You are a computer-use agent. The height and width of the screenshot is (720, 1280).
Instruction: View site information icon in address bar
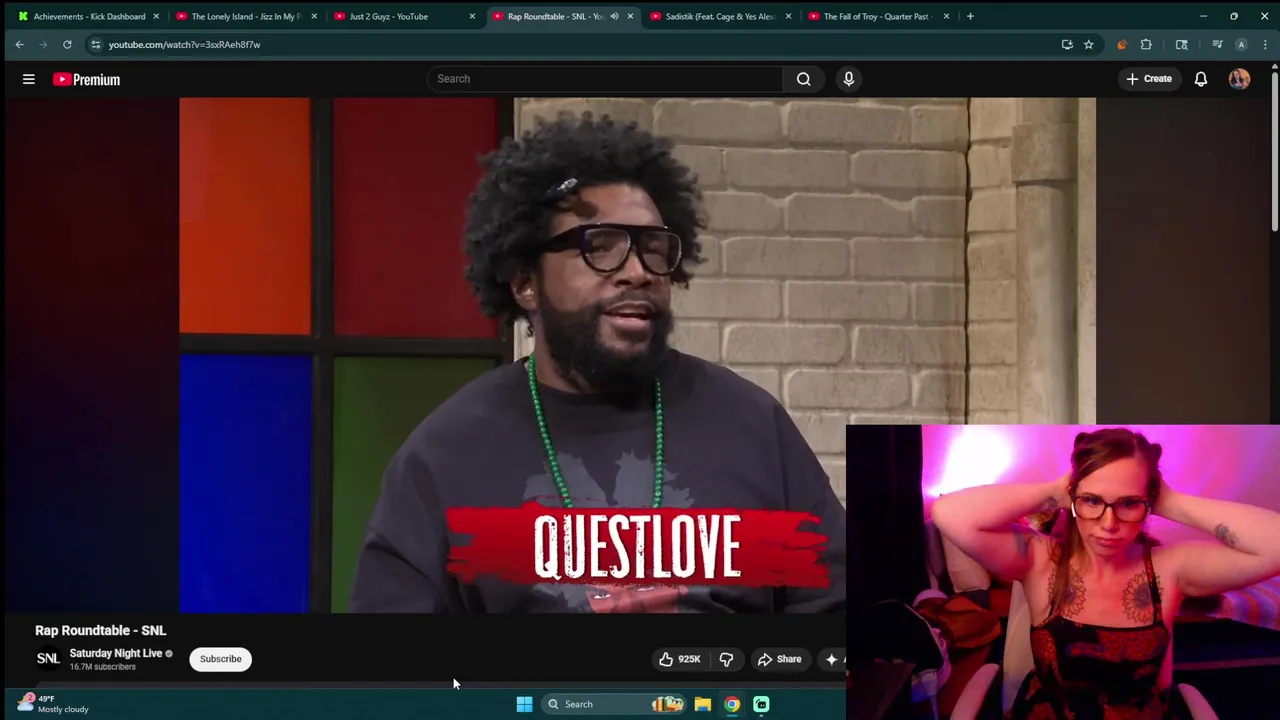(95, 44)
